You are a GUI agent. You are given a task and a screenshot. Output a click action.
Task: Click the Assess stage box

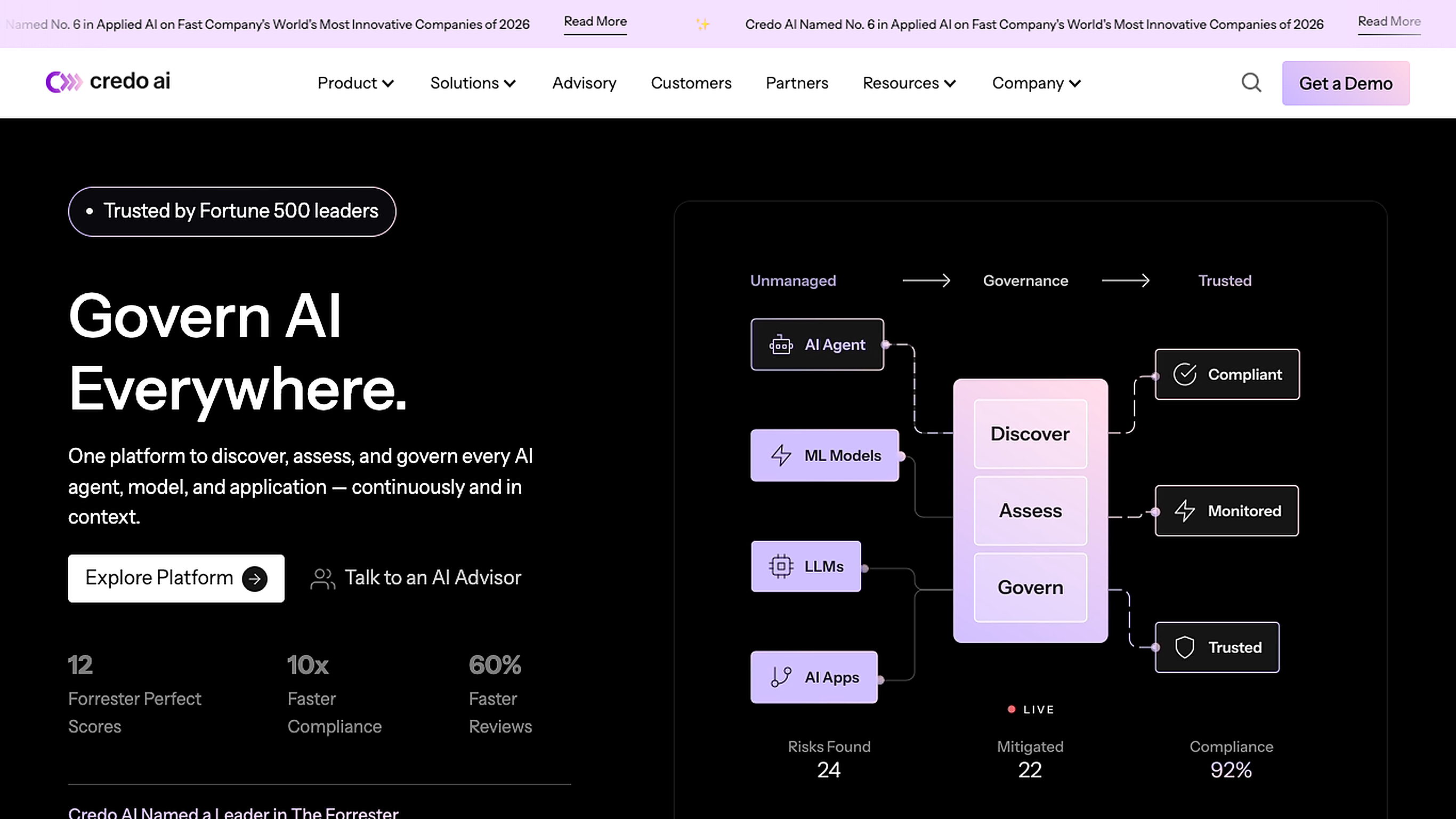coord(1030,511)
